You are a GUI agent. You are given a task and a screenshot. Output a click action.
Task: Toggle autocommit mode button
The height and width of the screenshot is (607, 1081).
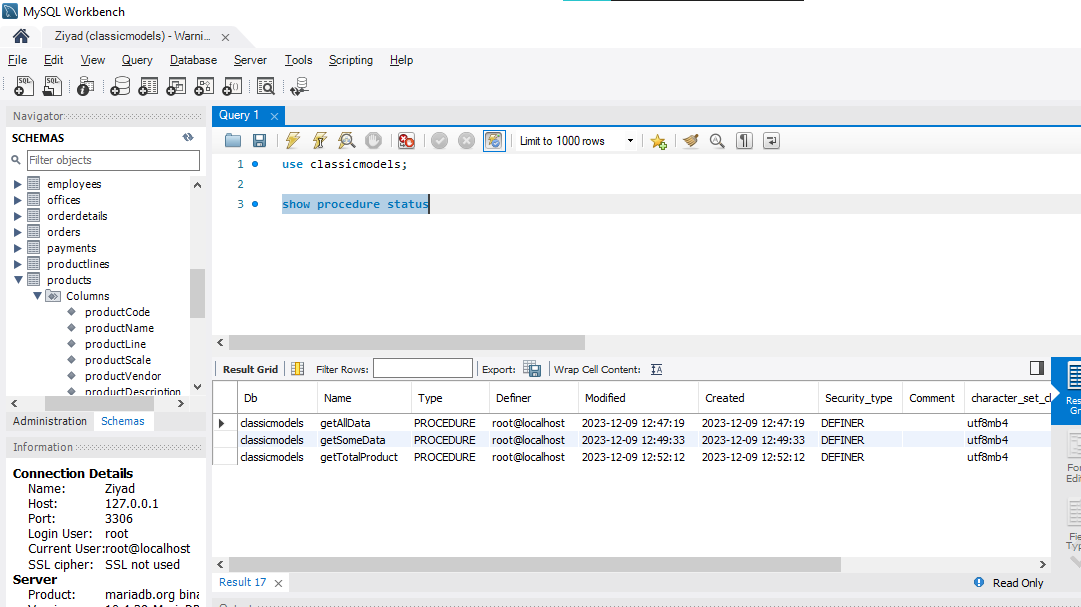click(x=494, y=141)
